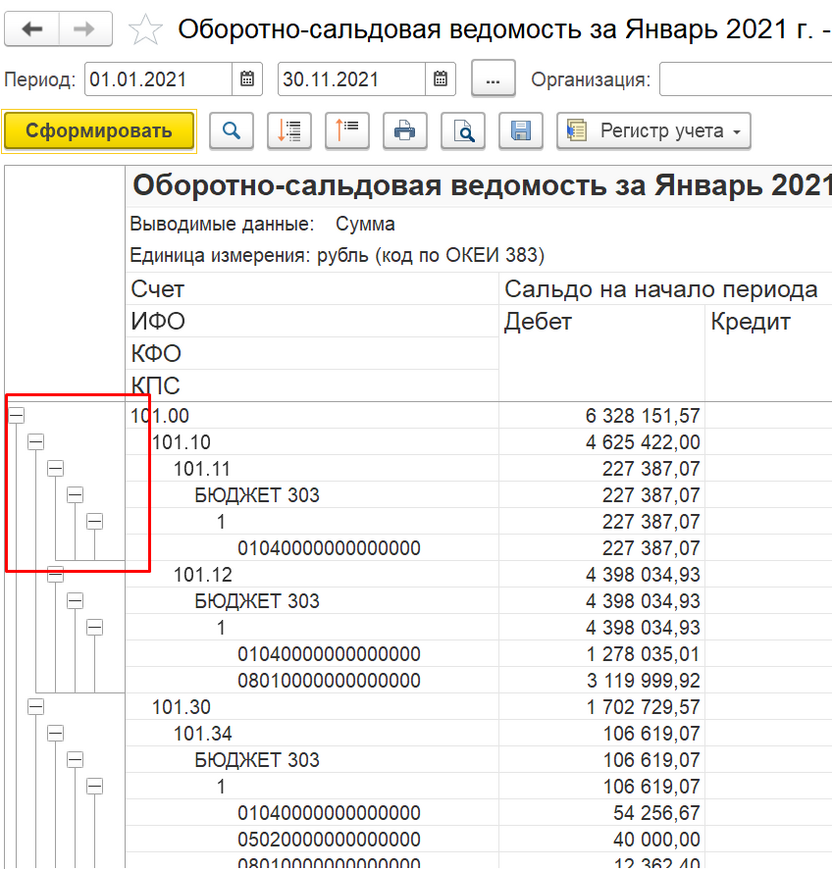This screenshot has height=869, width=832.
Task: Open print preview icon
Action: (x=463, y=131)
